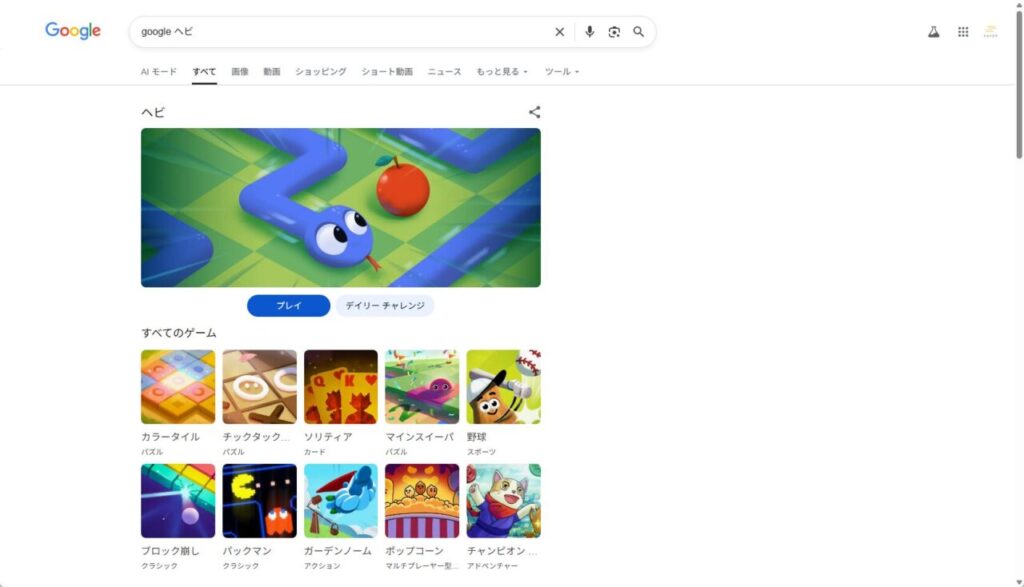Switch to the AI モード tab
This screenshot has width=1024, height=587.
point(159,72)
